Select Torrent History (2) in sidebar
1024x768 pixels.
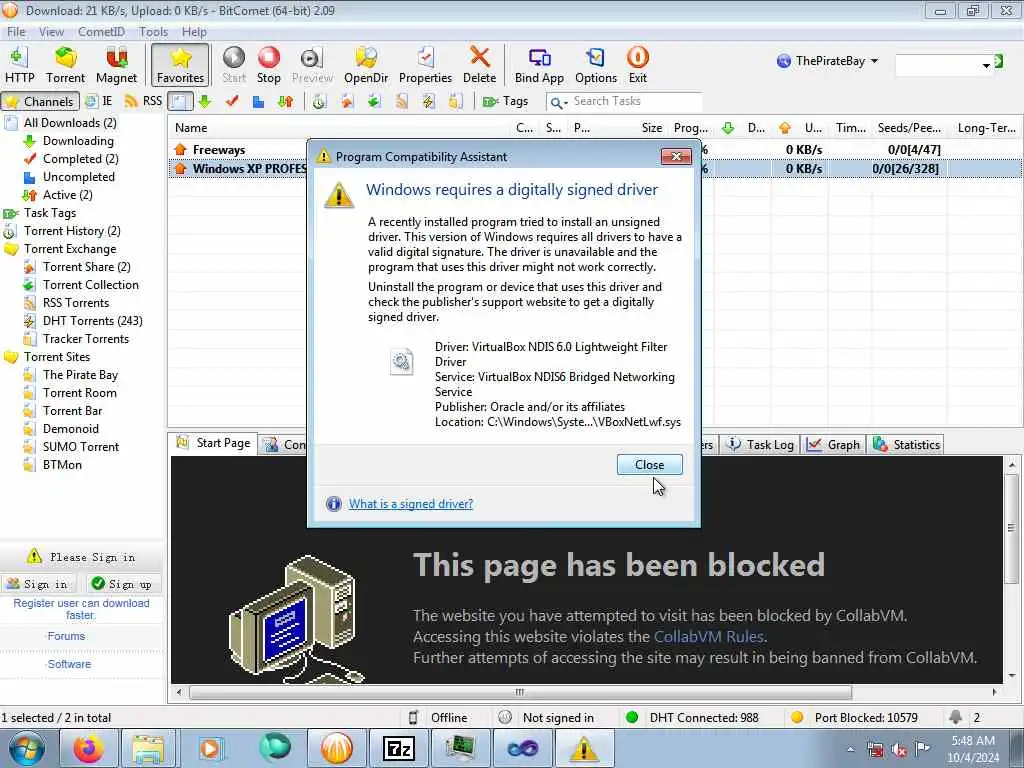(x=72, y=231)
